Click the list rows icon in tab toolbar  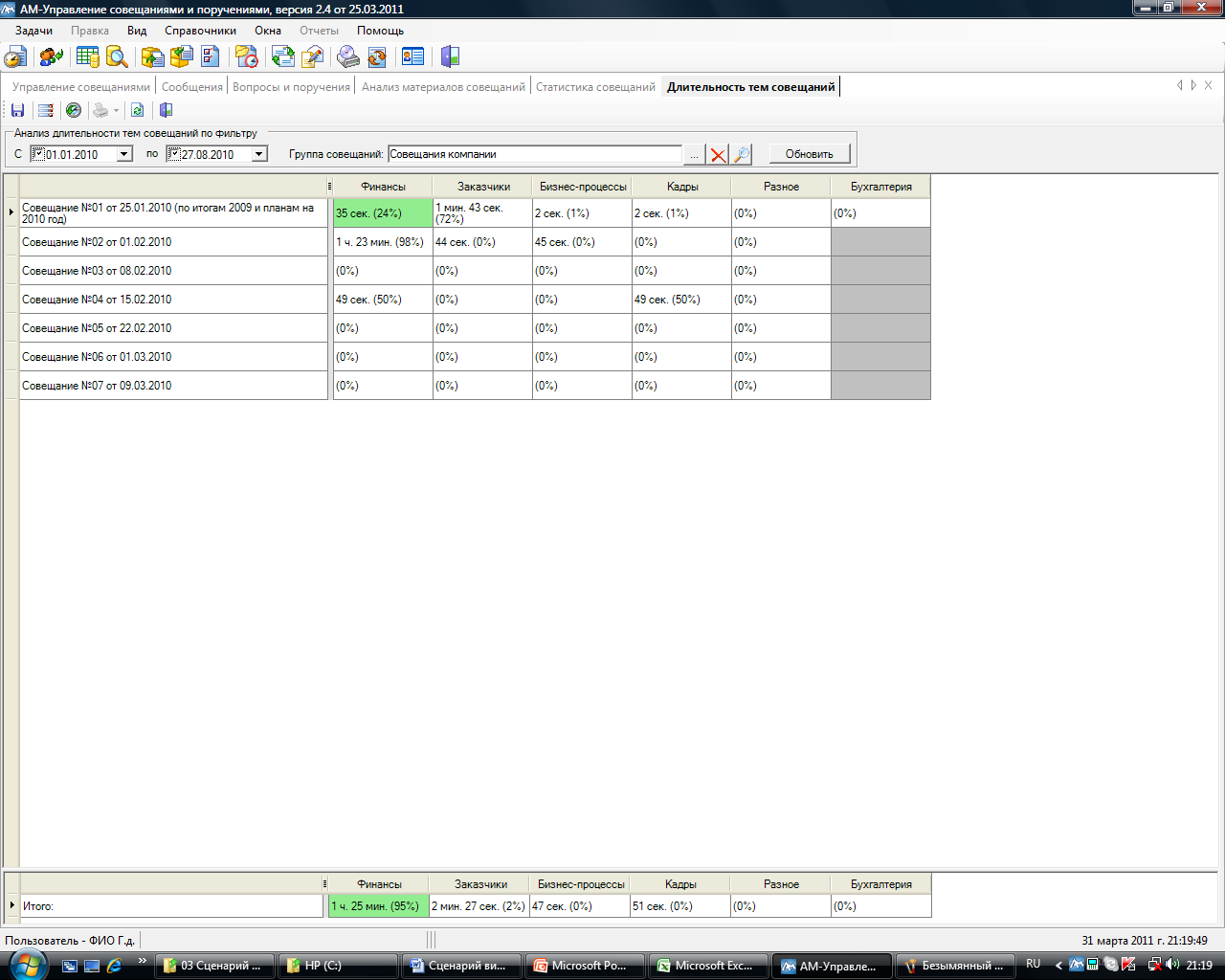(x=45, y=110)
